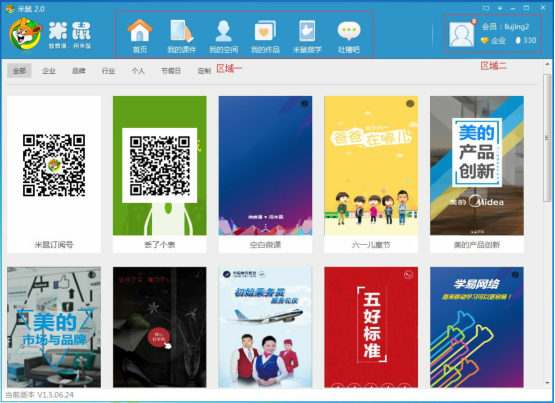The height and width of the screenshot is (403, 555).
Task: Click the corner music icon on 六一儿童节 card
Action: click(x=410, y=103)
